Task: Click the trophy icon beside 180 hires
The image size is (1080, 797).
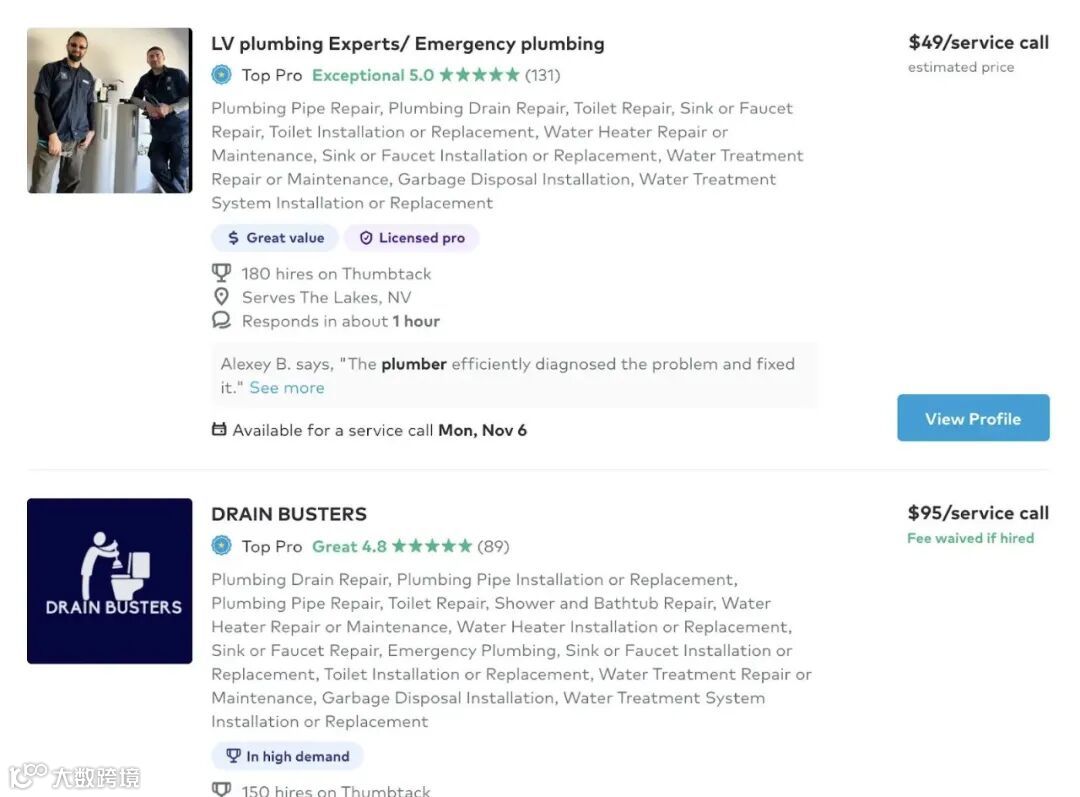Action: tap(222, 273)
